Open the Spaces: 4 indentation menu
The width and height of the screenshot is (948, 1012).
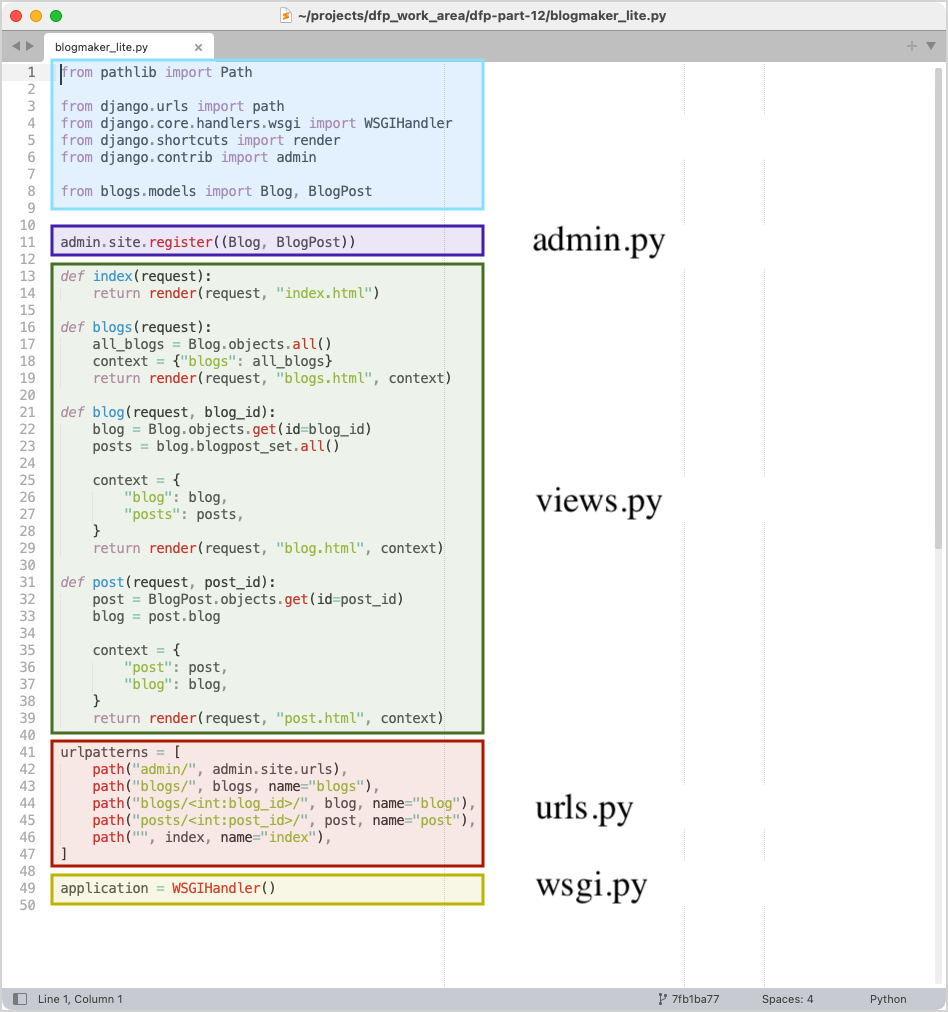point(787,999)
